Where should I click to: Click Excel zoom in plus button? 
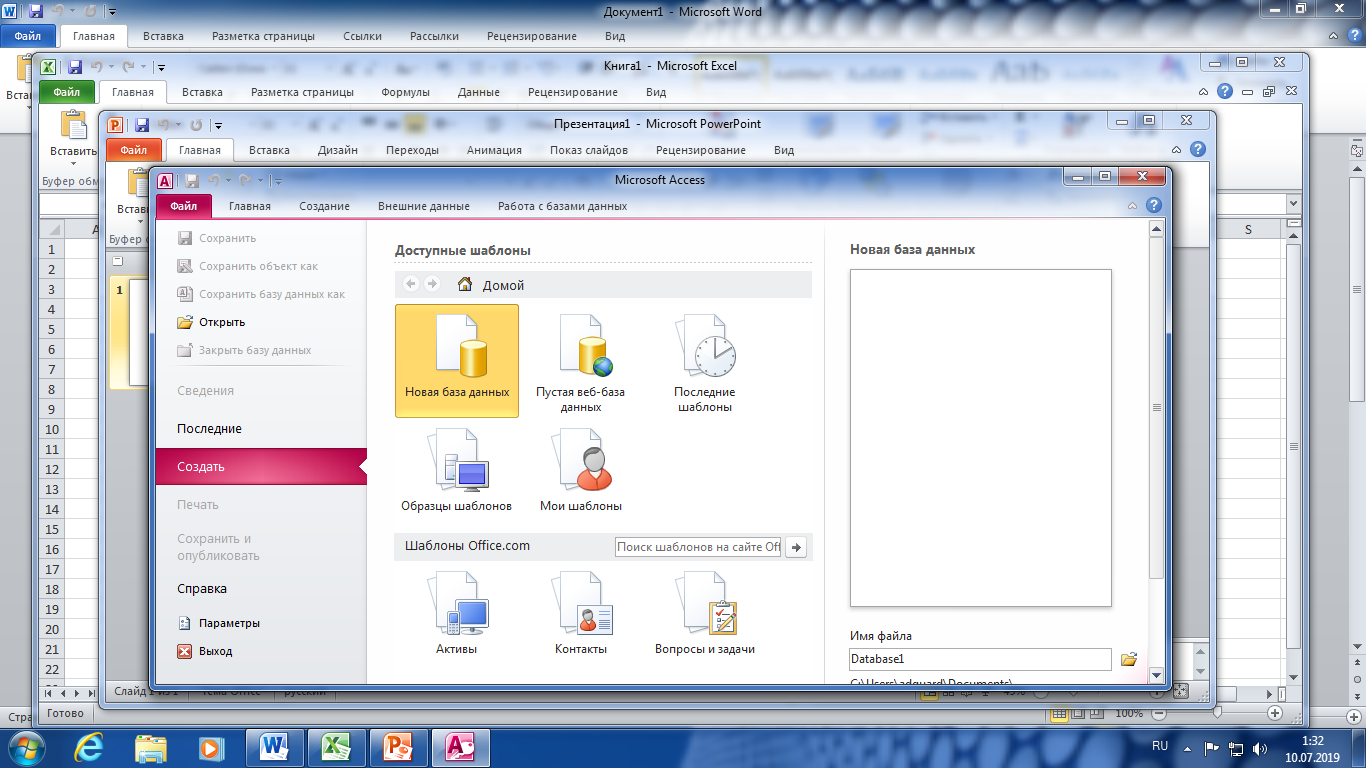click(x=1274, y=713)
